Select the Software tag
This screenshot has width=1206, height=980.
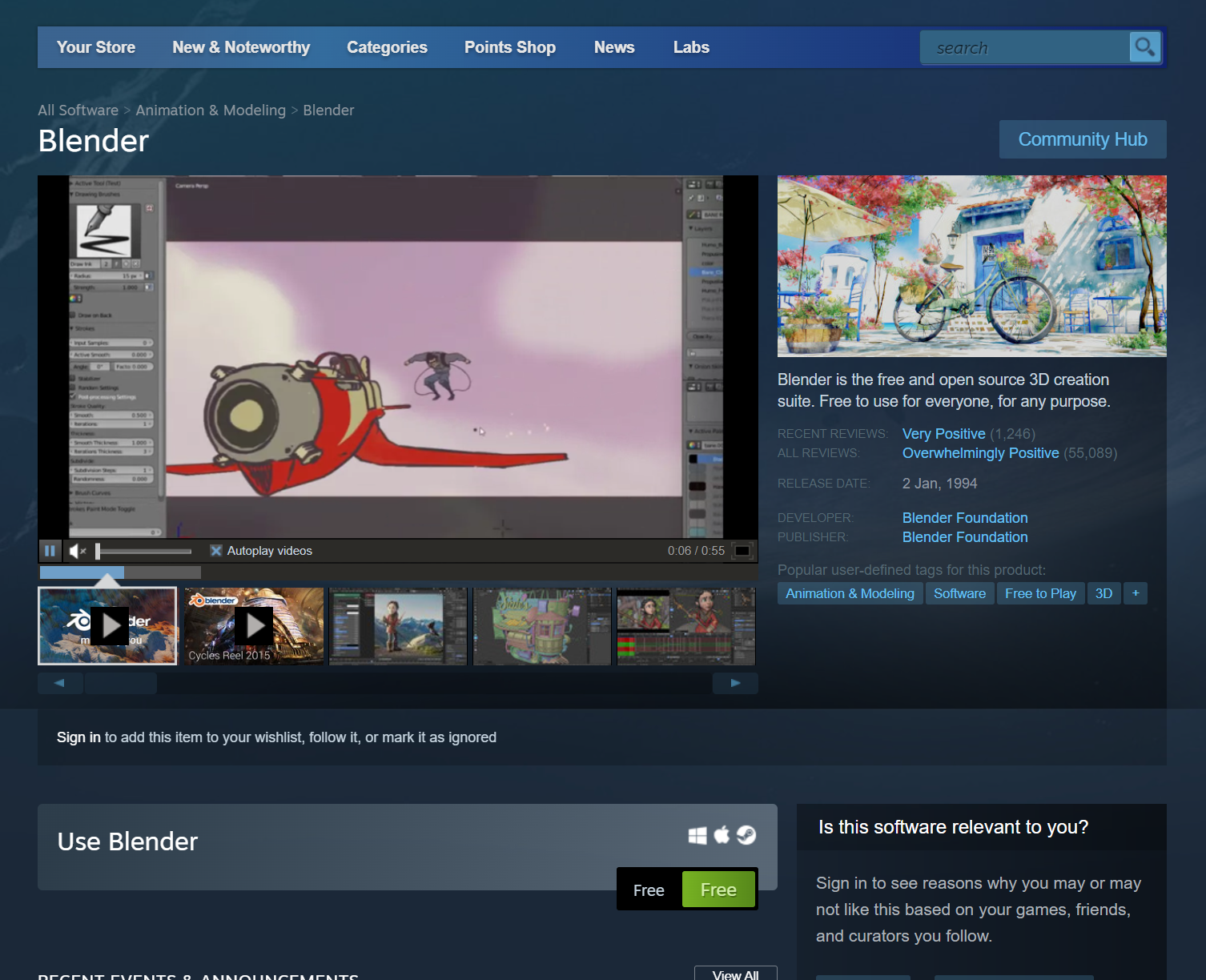[959, 593]
